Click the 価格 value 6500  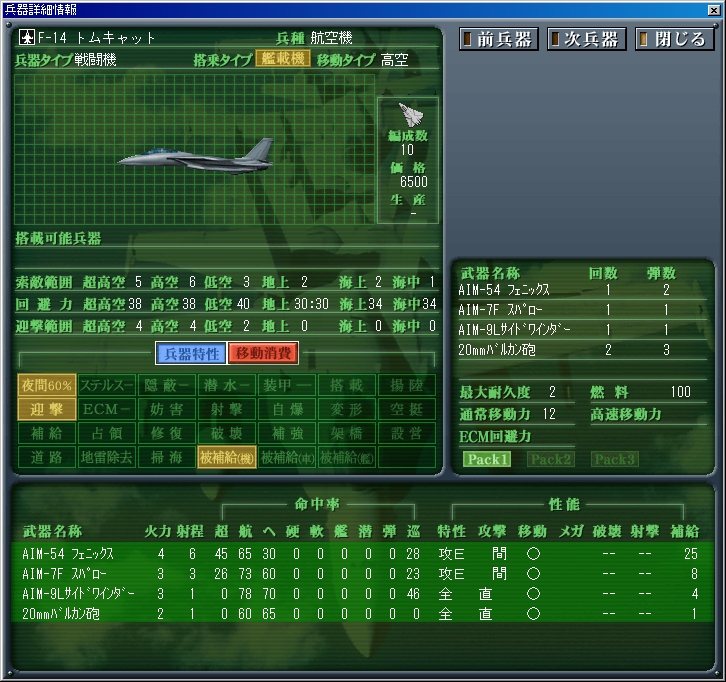[413, 181]
